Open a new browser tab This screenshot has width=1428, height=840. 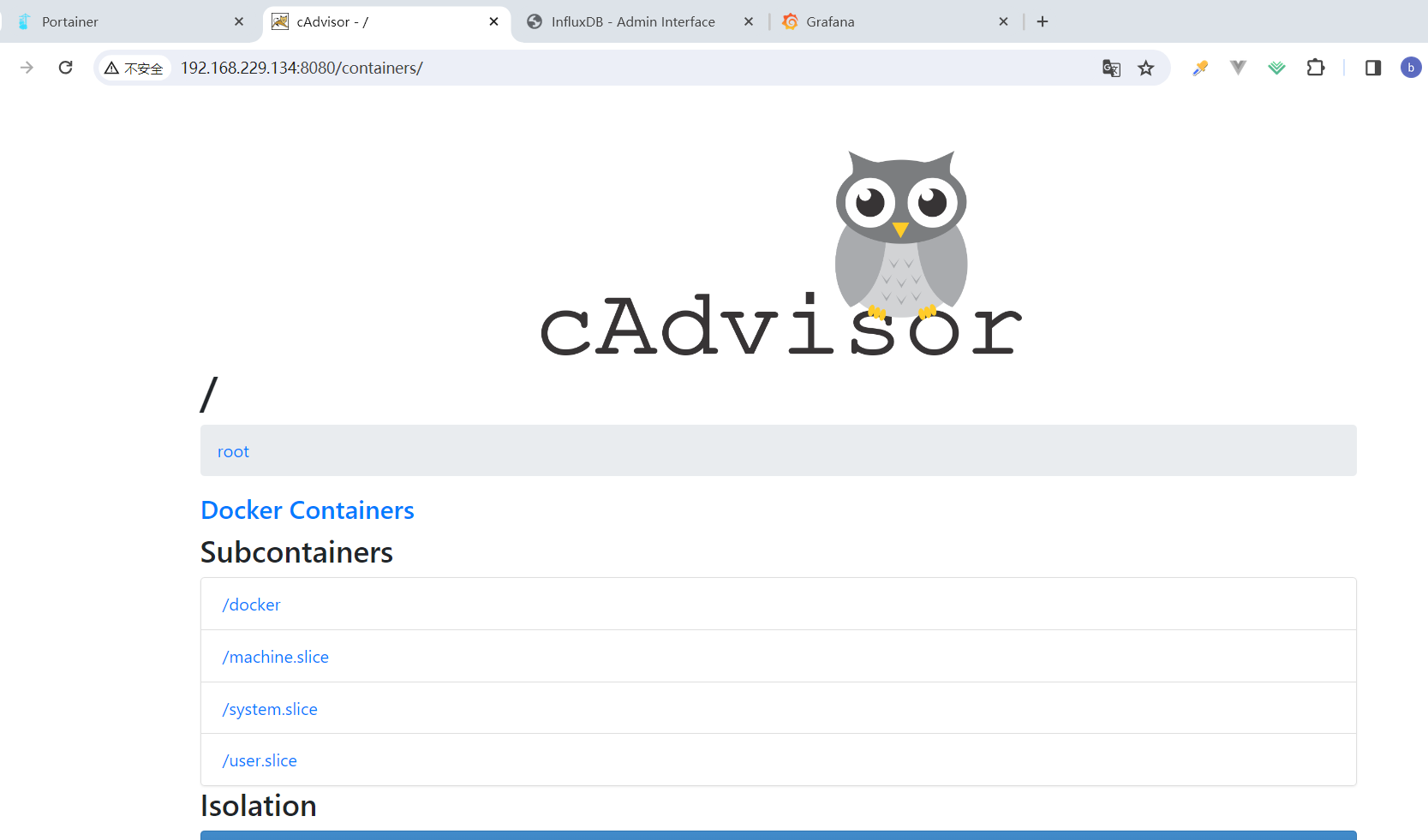(1043, 21)
